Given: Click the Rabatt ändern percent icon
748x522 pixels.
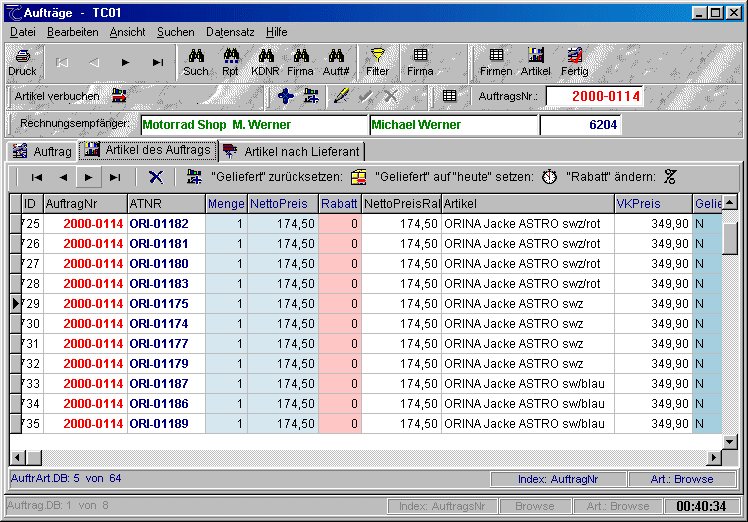Looking at the screenshot, I should (670, 177).
